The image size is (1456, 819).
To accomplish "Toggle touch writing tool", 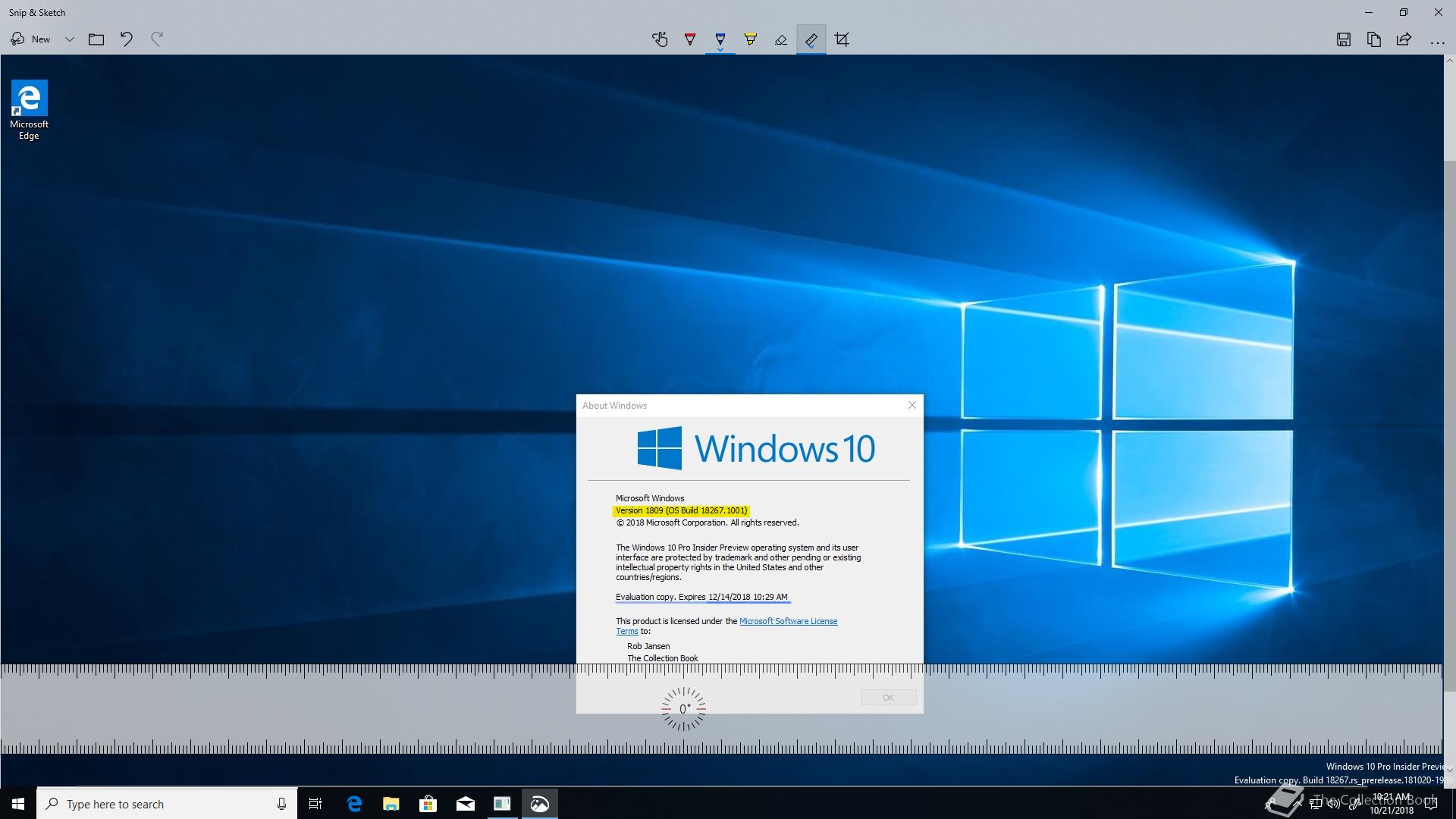I will click(x=660, y=39).
